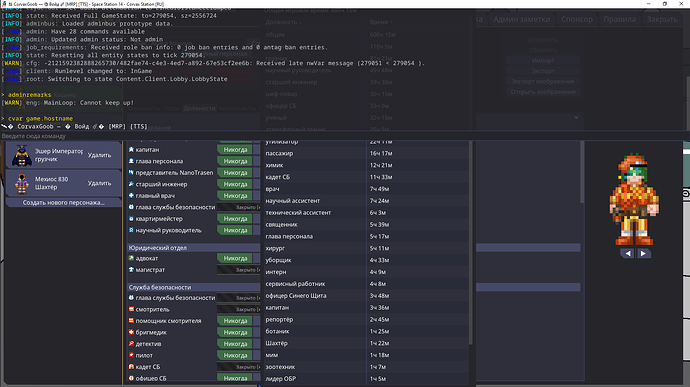This screenshot has height=387, width=690.
Task: Click Создать нового персонажа button
Action: coord(63,203)
